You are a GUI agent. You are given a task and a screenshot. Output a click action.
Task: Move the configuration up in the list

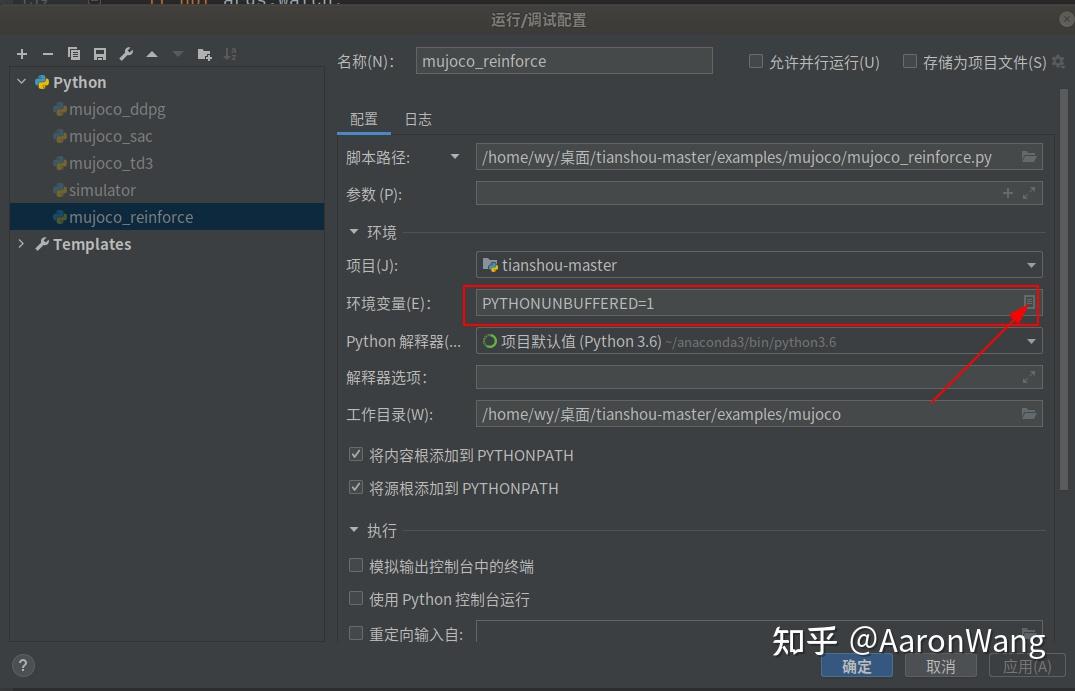point(153,53)
